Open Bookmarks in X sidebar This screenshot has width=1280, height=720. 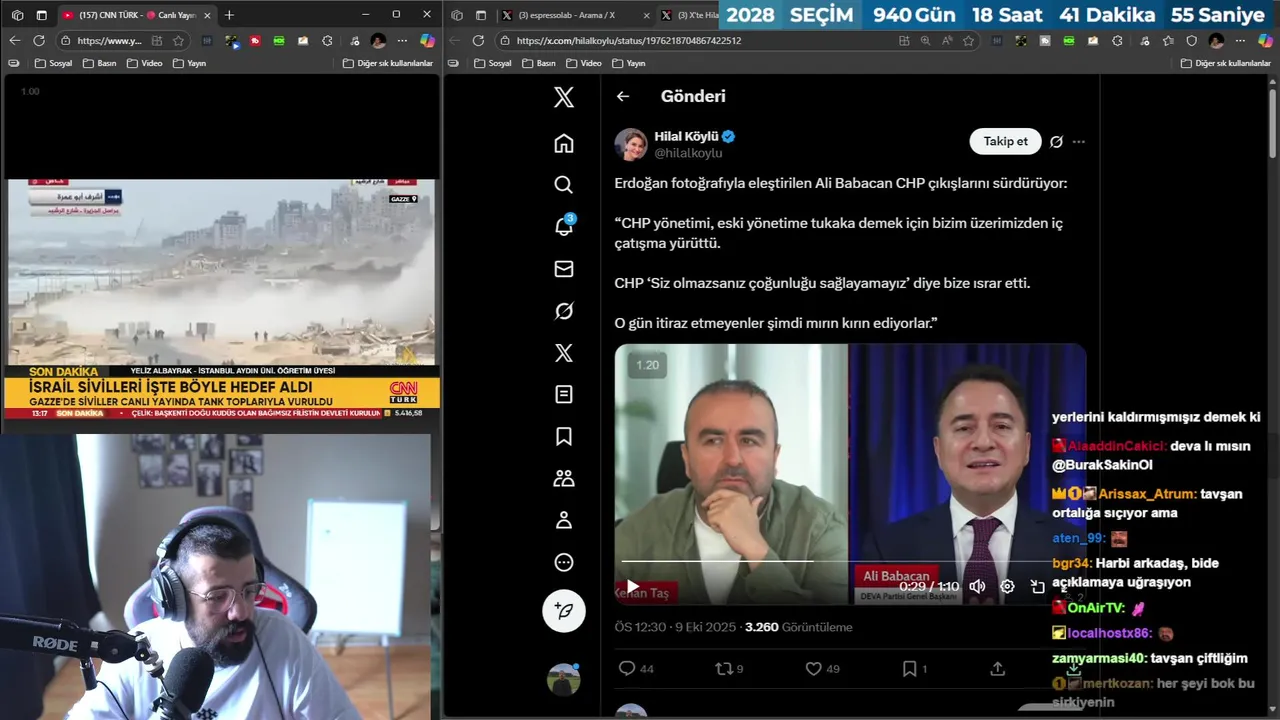(564, 436)
